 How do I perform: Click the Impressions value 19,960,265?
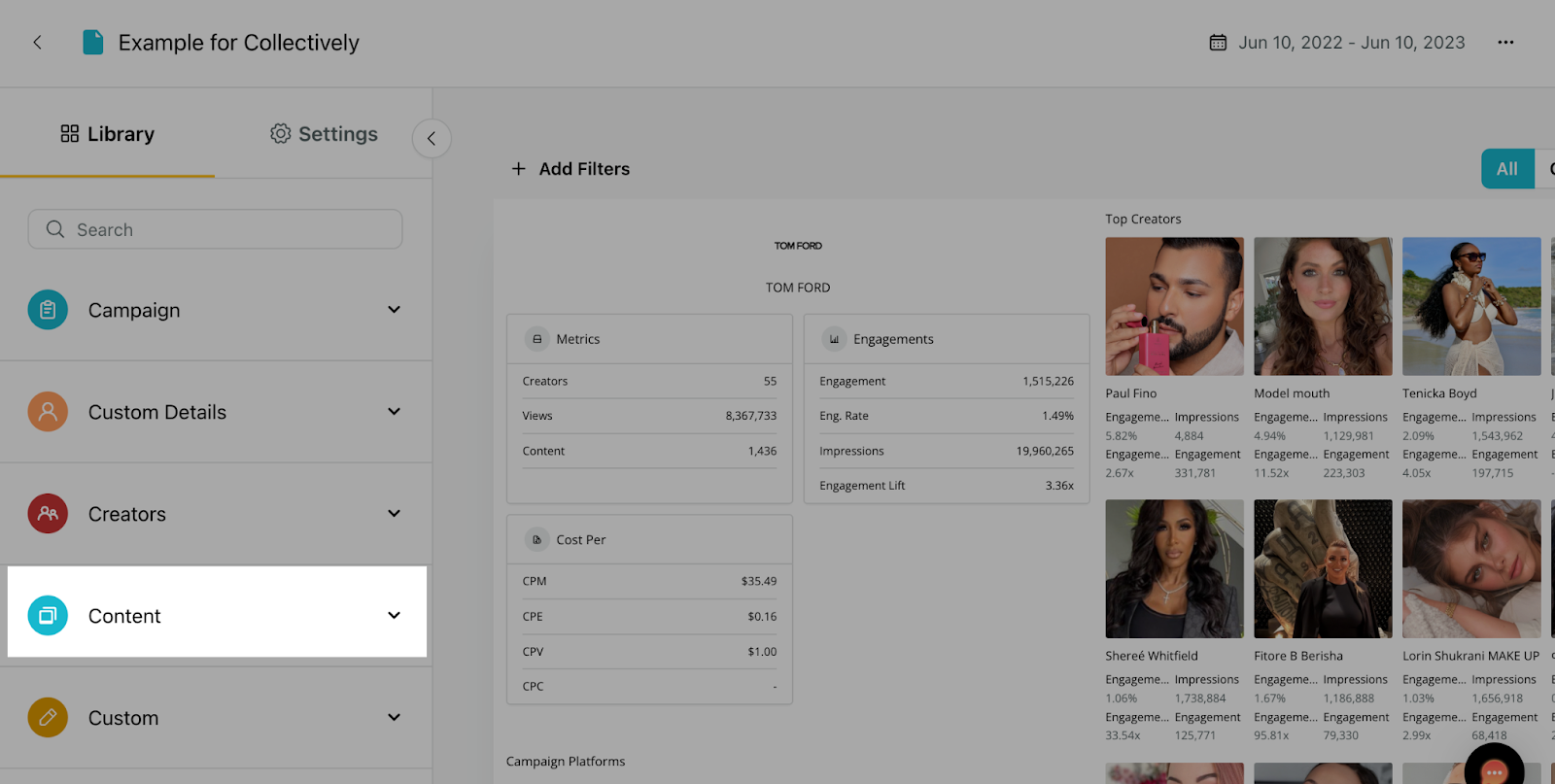click(x=1045, y=451)
